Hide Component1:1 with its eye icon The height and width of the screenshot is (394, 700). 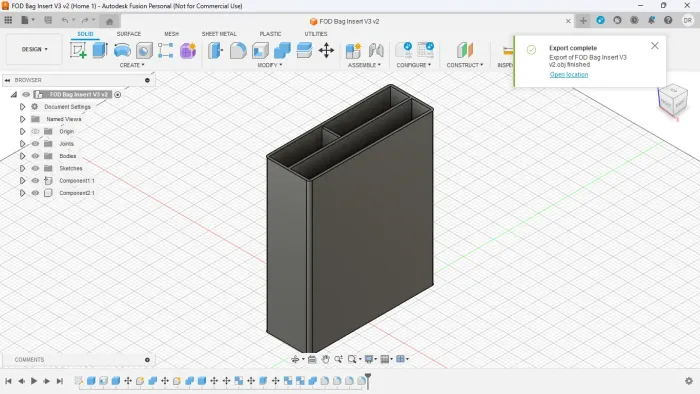pos(35,181)
